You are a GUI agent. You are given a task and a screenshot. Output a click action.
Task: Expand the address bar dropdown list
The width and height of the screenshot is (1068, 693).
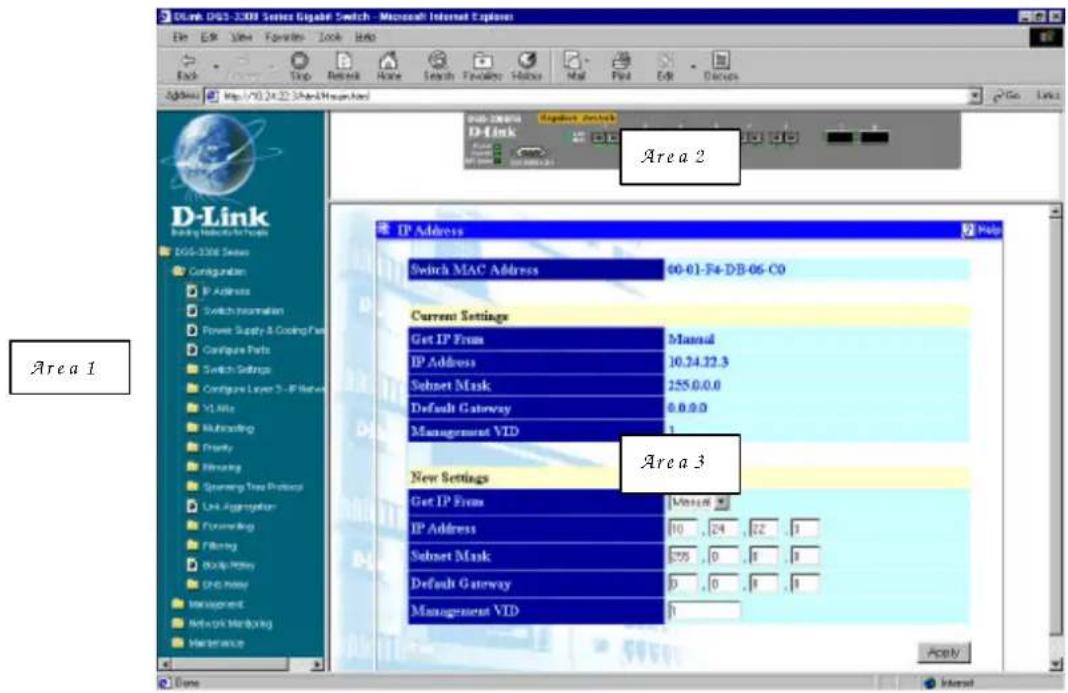click(975, 96)
